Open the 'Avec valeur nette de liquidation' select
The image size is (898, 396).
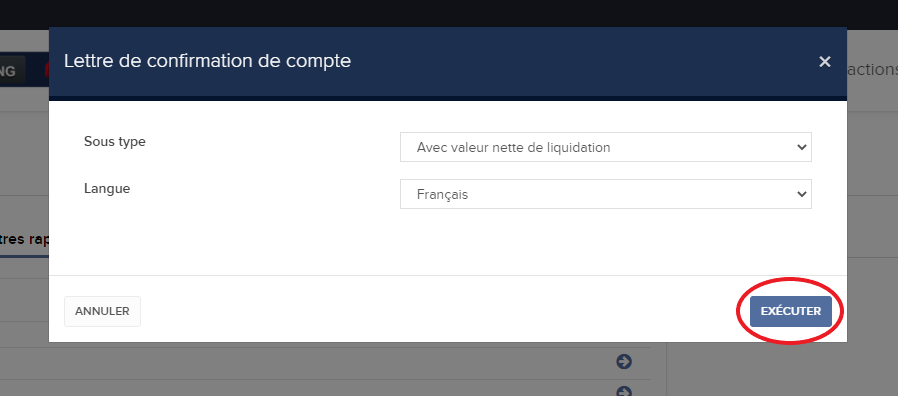click(x=605, y=147)
